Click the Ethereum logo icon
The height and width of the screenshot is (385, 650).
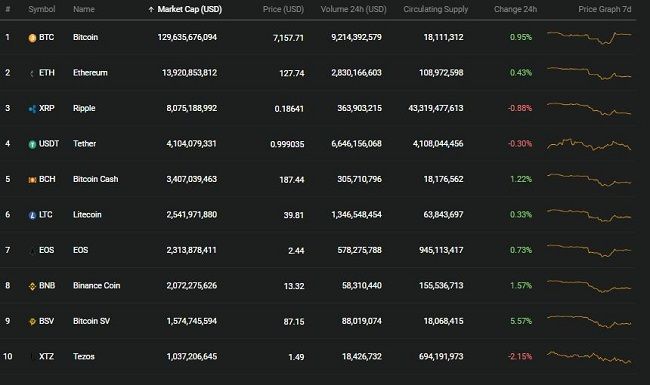pyautogui.click(x=32, y=74)
